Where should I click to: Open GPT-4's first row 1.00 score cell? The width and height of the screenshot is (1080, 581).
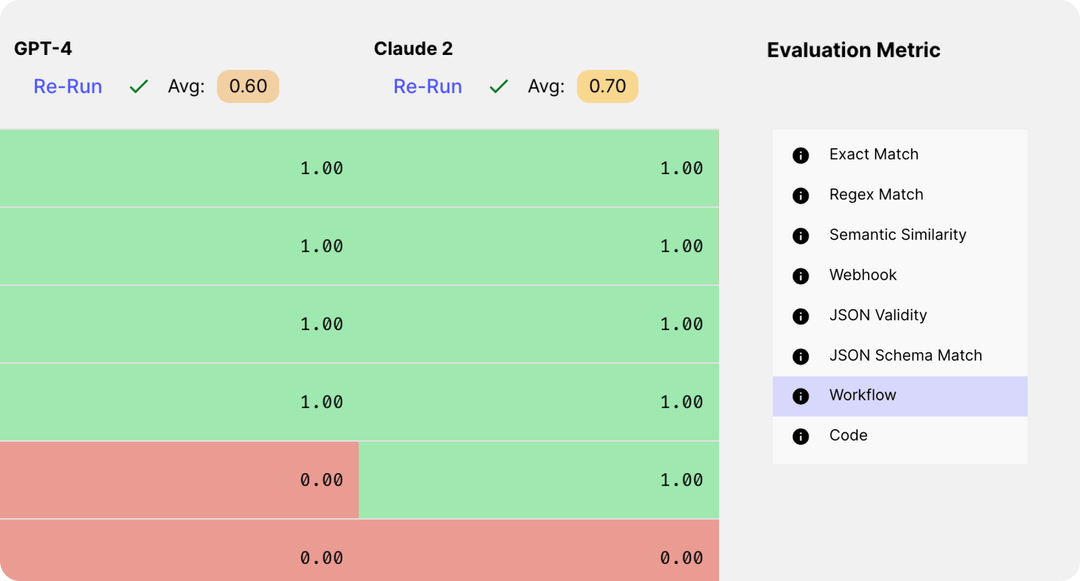point(179,168)
